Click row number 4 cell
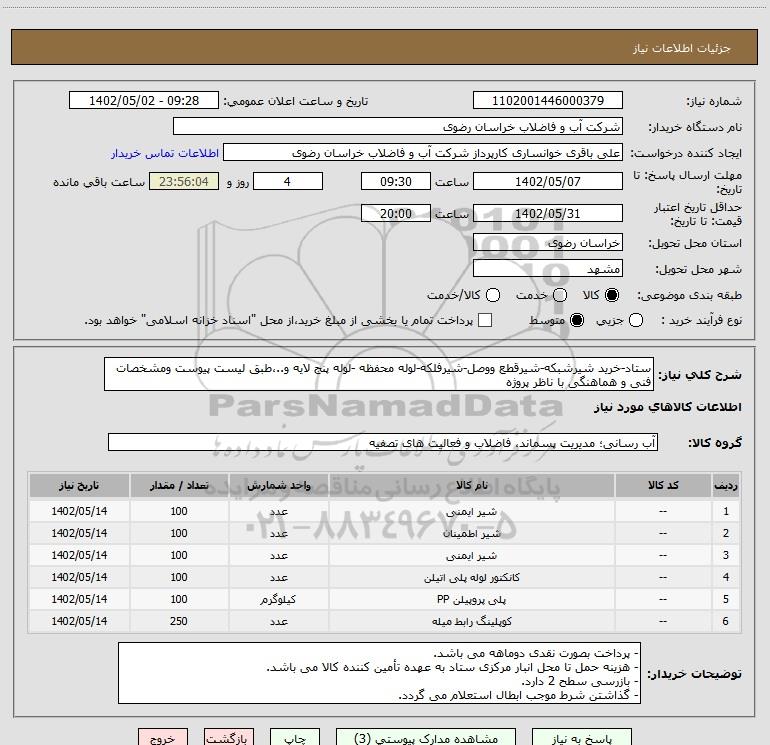 pos(726,578)
